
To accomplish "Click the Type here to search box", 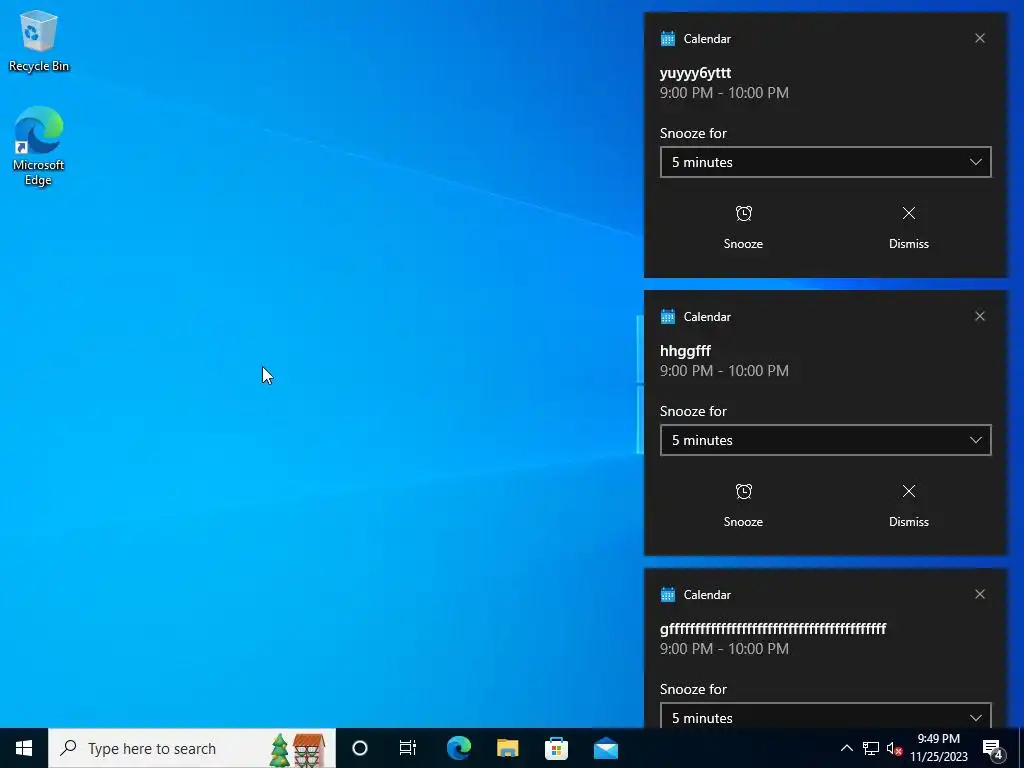I will [192, 748].
